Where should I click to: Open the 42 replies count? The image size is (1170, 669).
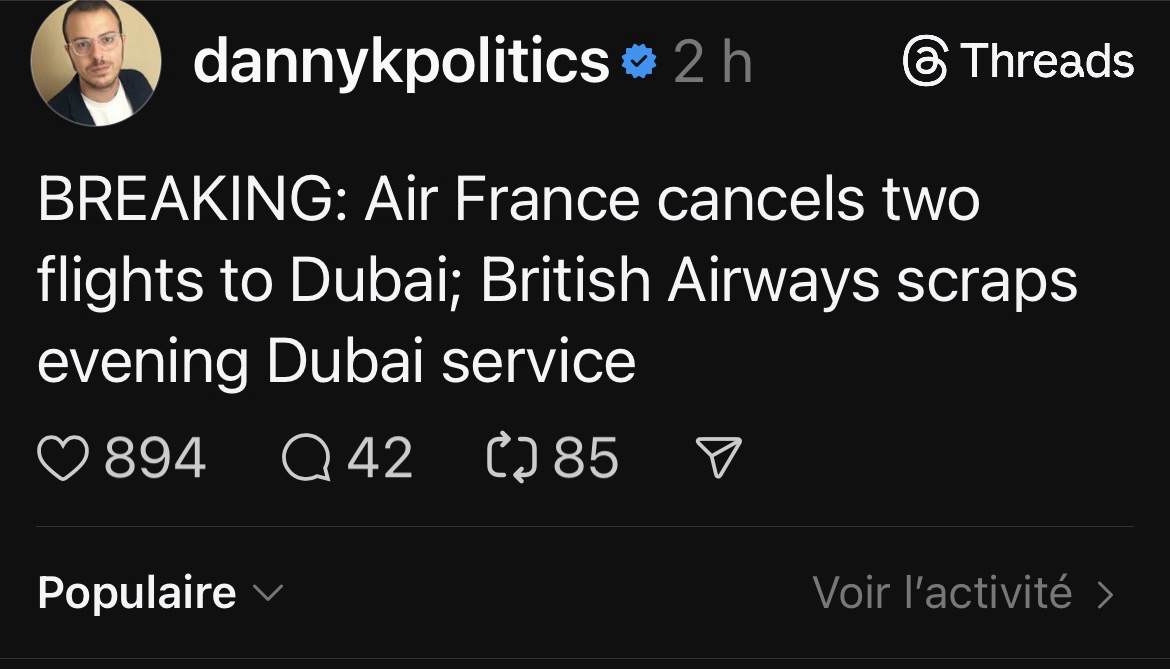click(380, 459)
